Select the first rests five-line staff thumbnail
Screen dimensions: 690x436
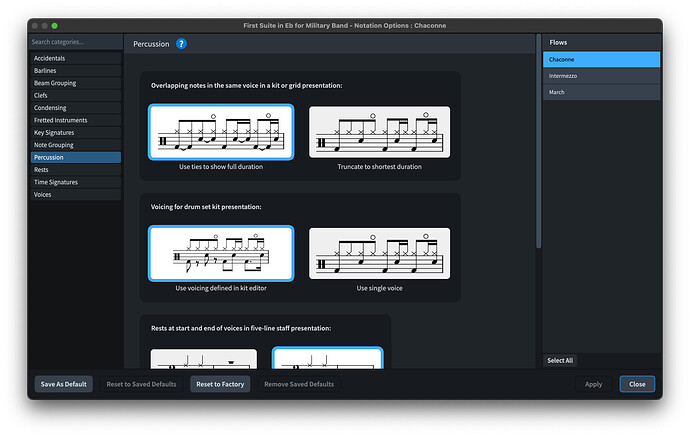204,359
